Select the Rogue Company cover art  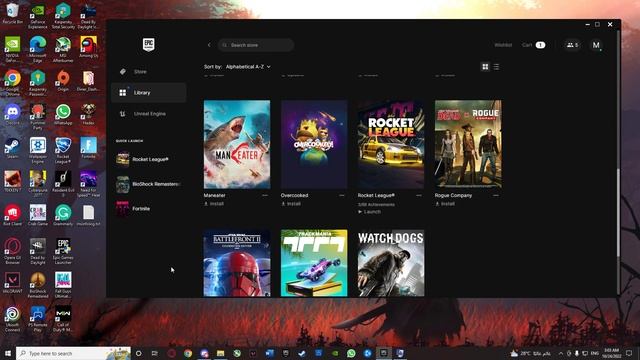click(468, 144)
